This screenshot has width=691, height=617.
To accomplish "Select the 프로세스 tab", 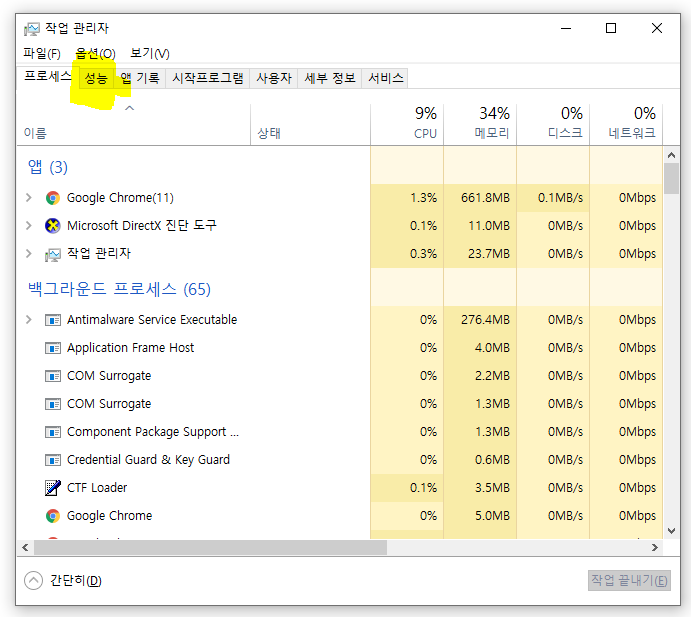I will click(48, 77).
